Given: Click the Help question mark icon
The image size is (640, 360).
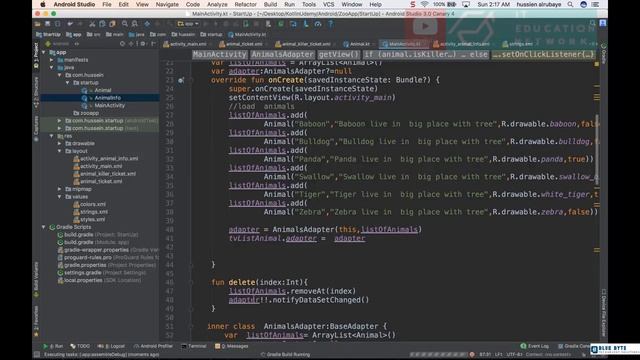Looking at the screenshot, I should pos(330,24).
